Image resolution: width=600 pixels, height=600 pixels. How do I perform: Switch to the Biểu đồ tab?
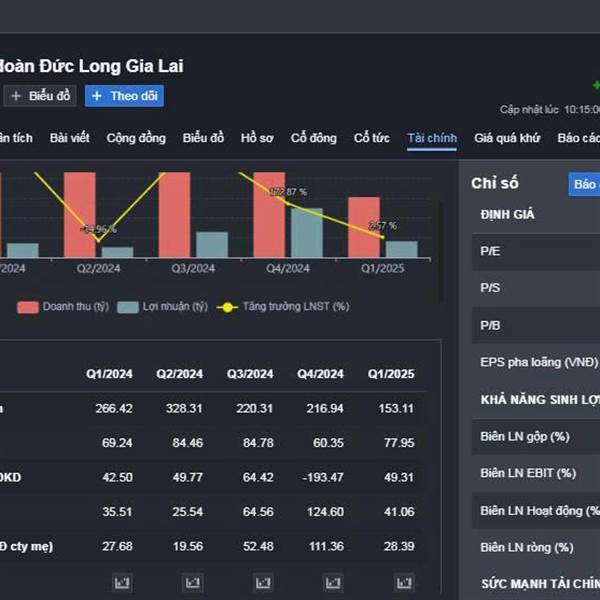tap(203, 138)
